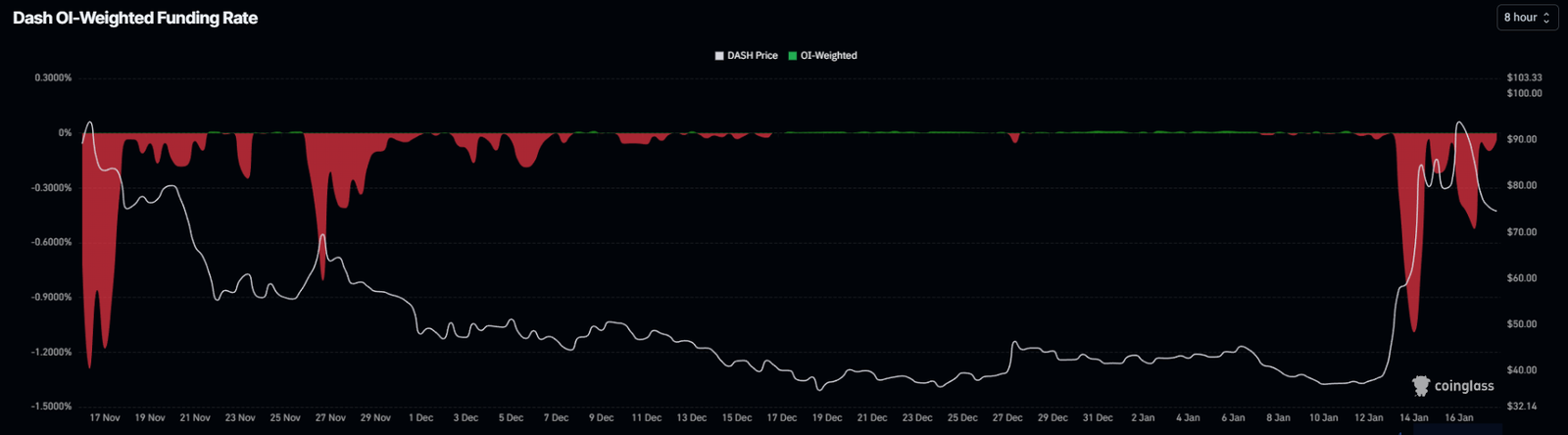
Task: Click the 1 Dec date label
Action: point(420,417)
